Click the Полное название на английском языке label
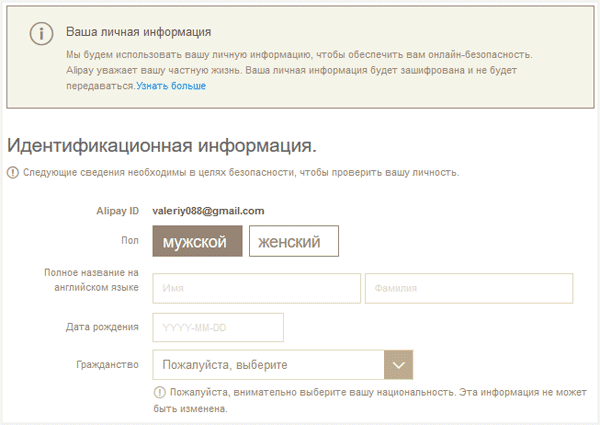Screen dimensions: 600x425 pyautogui.click(x=91, y=280)
